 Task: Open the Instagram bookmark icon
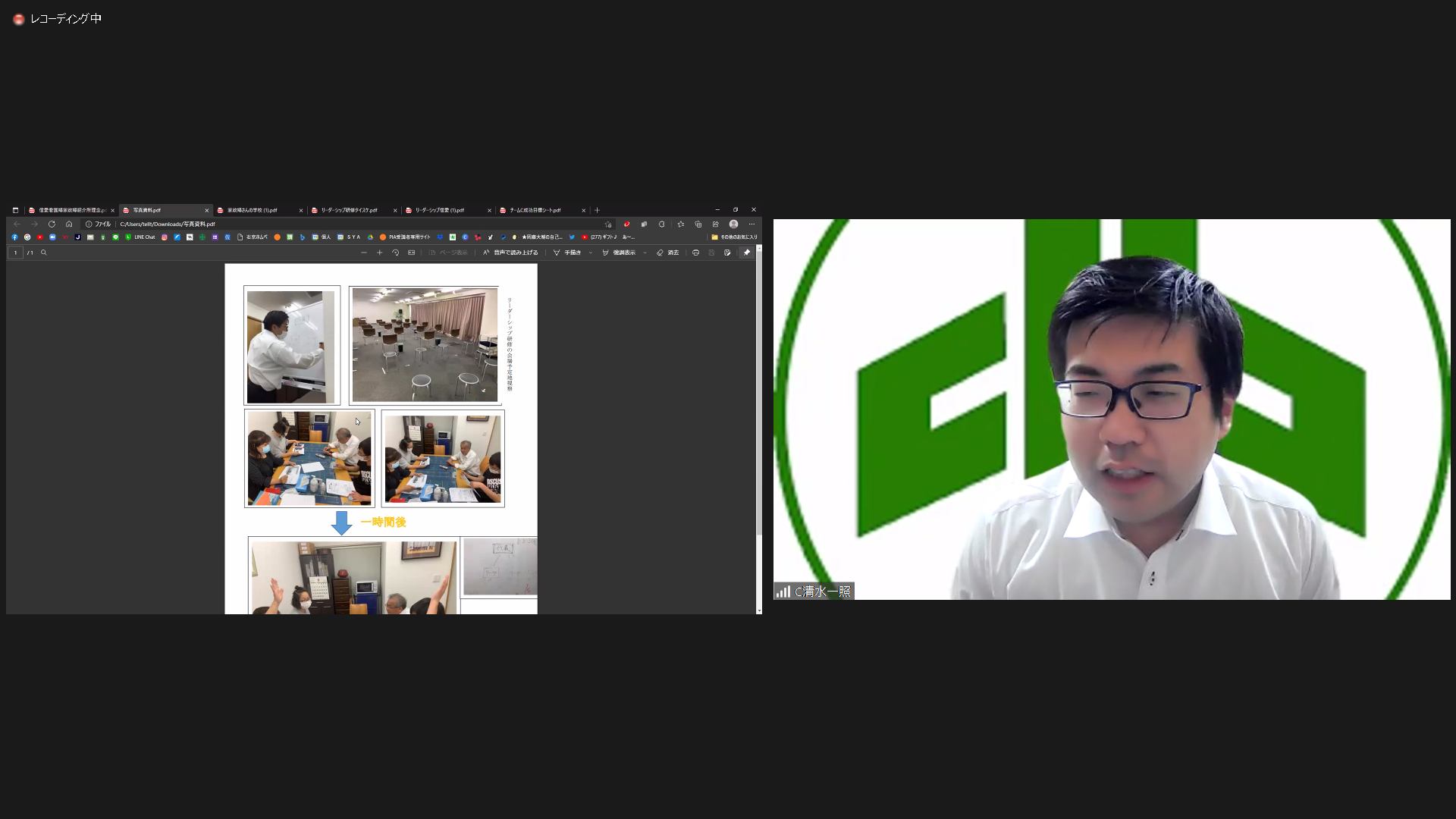pos(164,237)
